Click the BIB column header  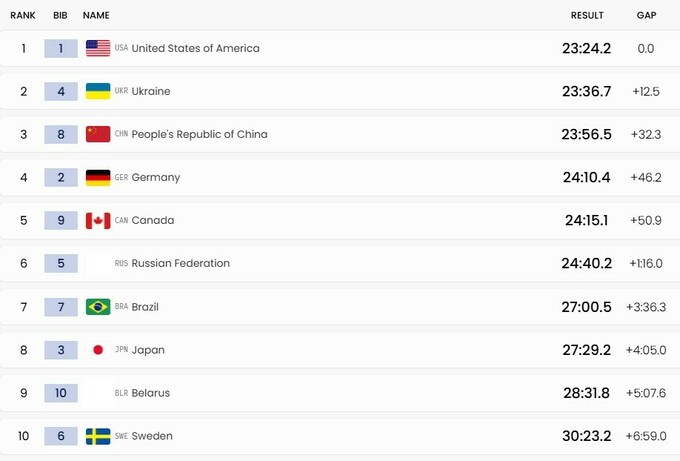(60, 16)
